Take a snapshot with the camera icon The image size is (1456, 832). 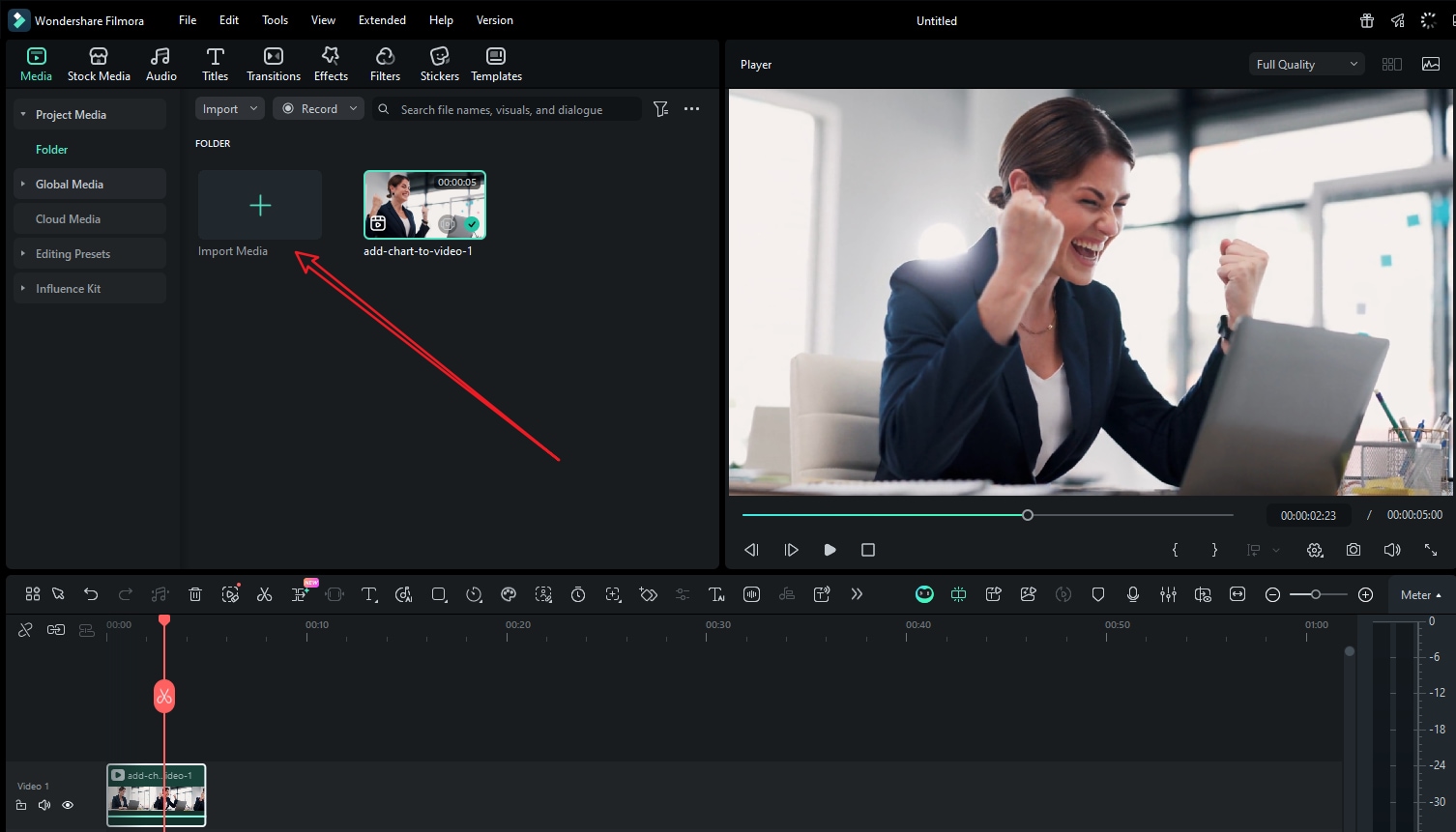coord(1354,550)
